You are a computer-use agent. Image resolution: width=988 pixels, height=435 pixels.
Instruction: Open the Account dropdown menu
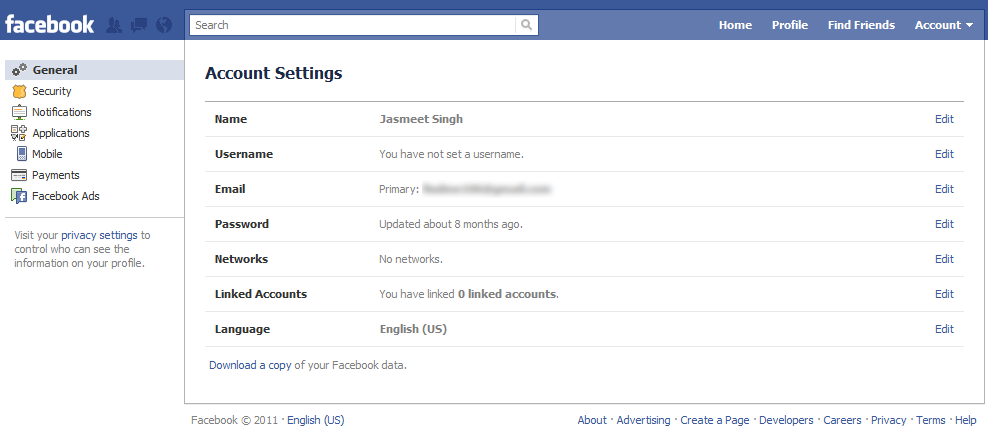(x=943, y=25)
